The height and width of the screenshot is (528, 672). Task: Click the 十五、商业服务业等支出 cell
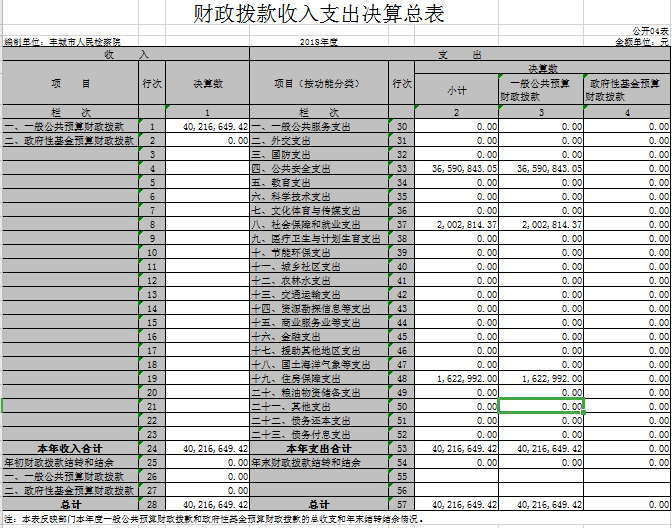point(319,322)
